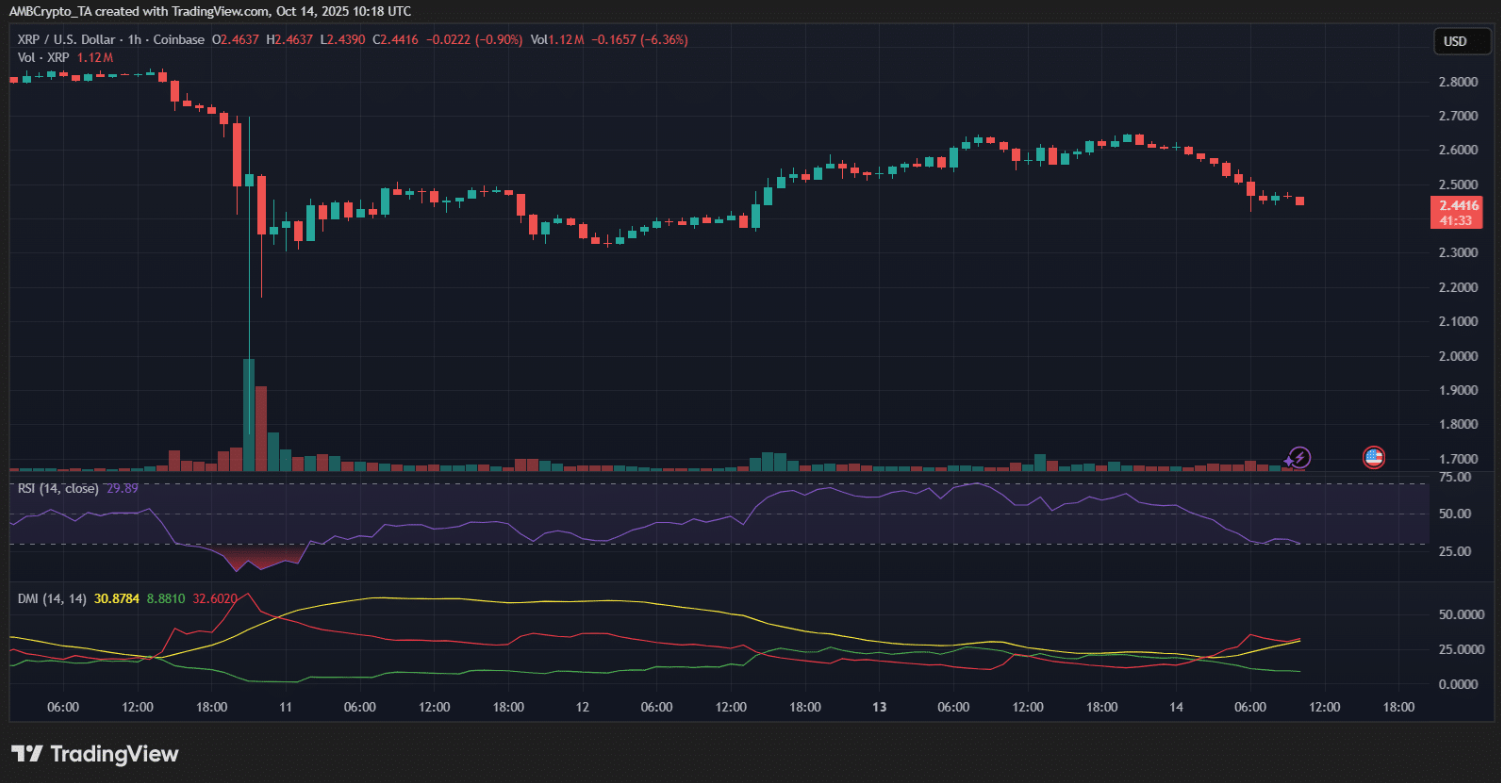Click the Vol · XRP indicator label
The width and height of the screenshot is (1501, 783).
[45, 57]
